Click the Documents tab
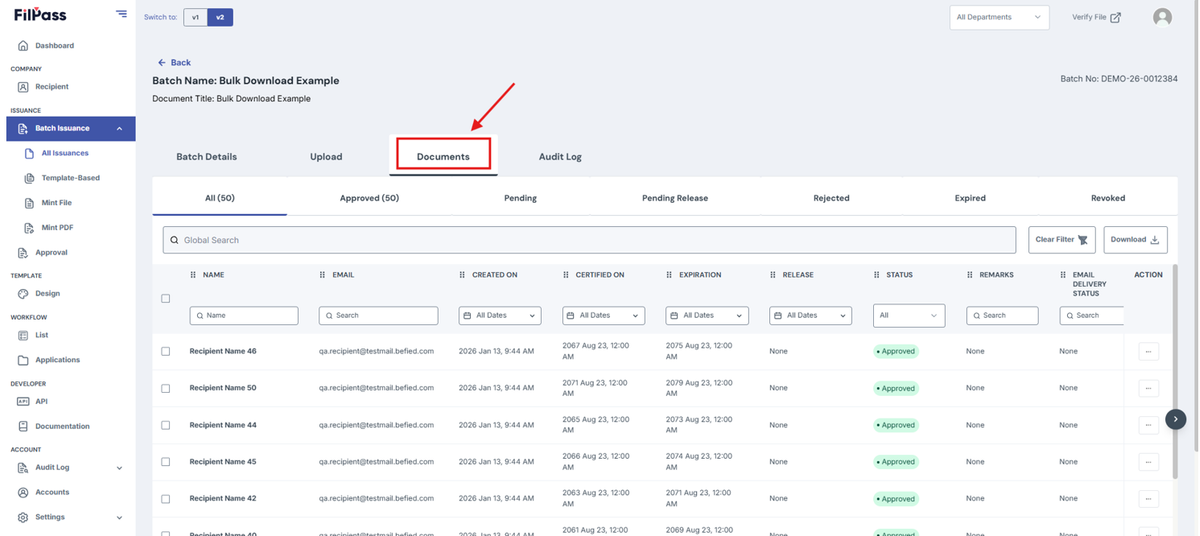 click(443, 156)
